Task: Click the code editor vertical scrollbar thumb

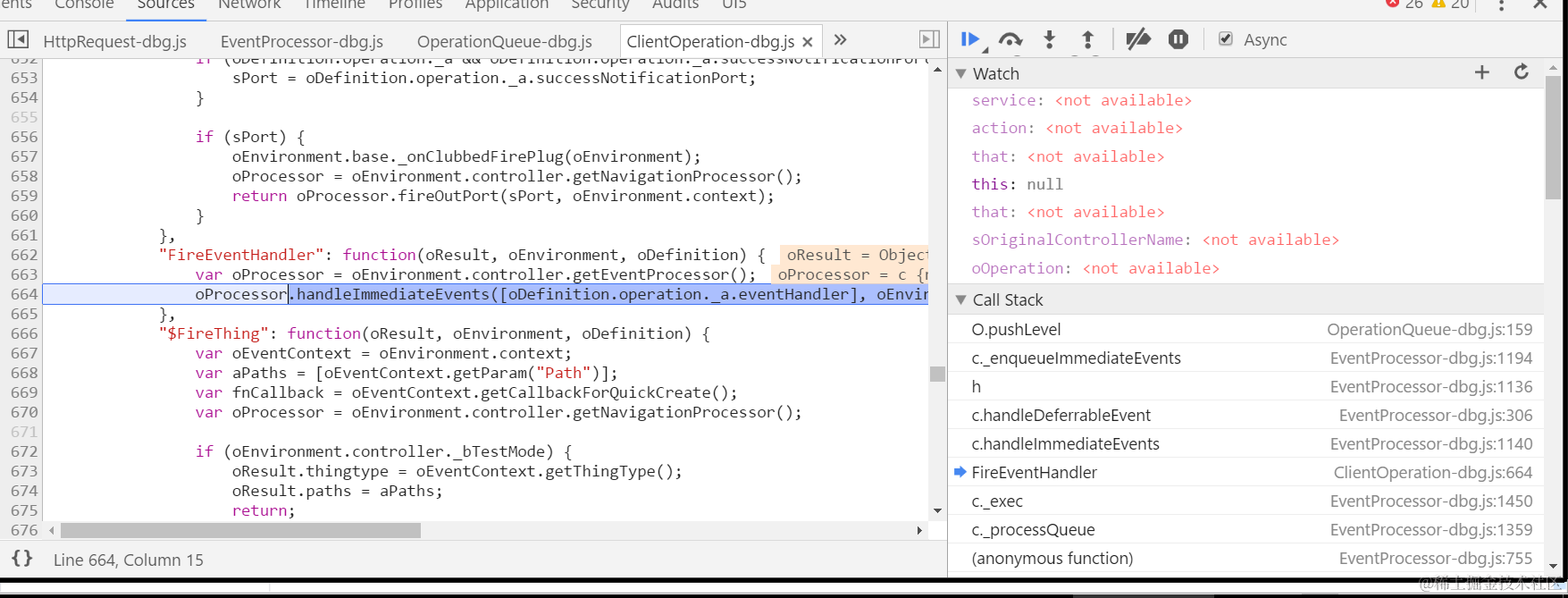Action: pyautogui.click(x=937, y=374)
